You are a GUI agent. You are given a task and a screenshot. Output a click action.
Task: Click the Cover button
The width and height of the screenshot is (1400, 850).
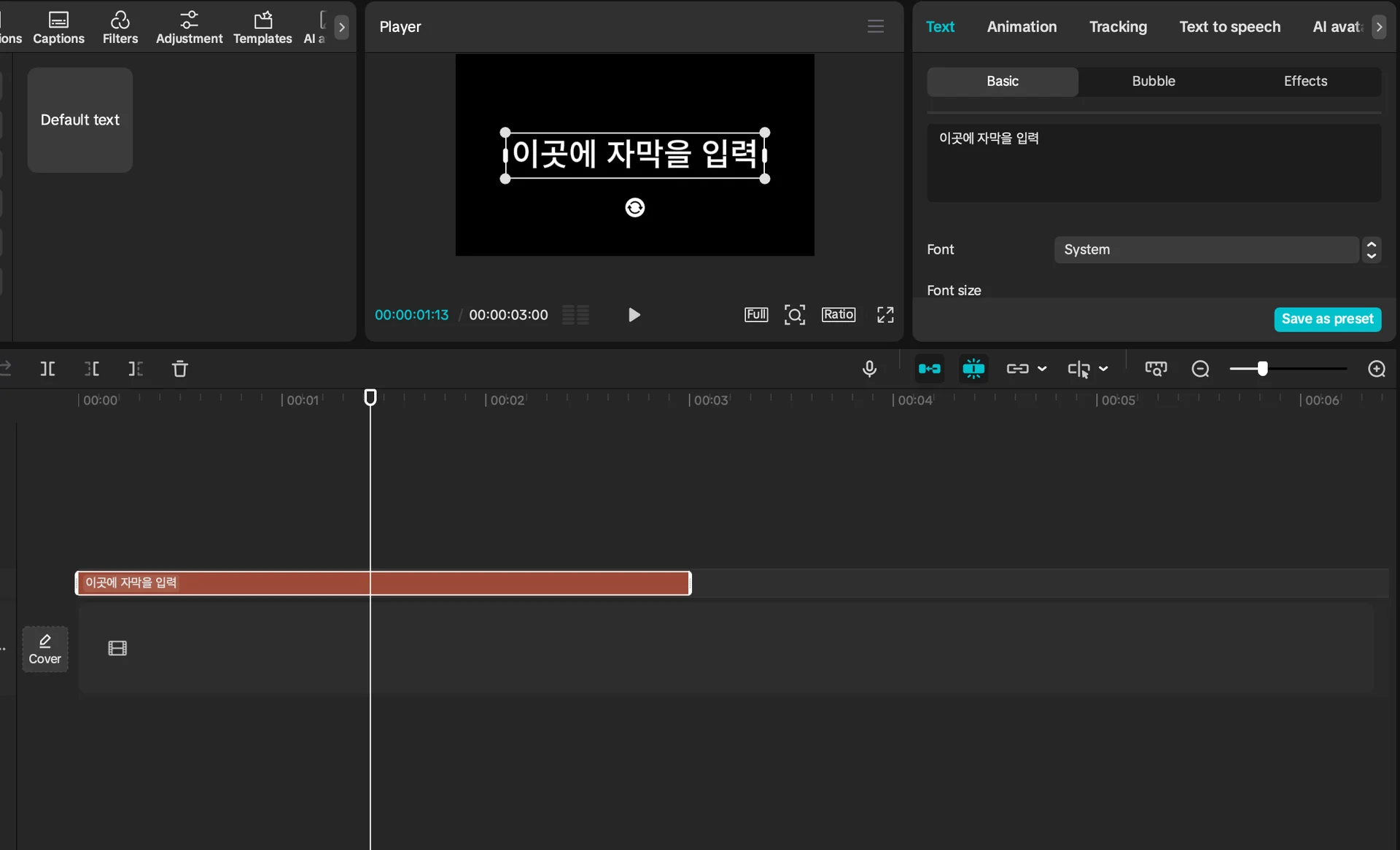44,649
